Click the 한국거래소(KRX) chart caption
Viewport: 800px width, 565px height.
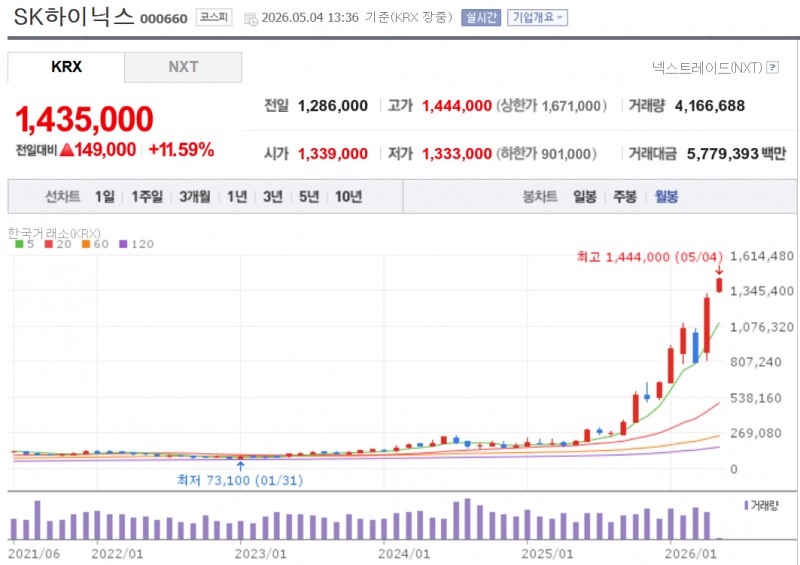pyautogui.click(x=54, y=233)
